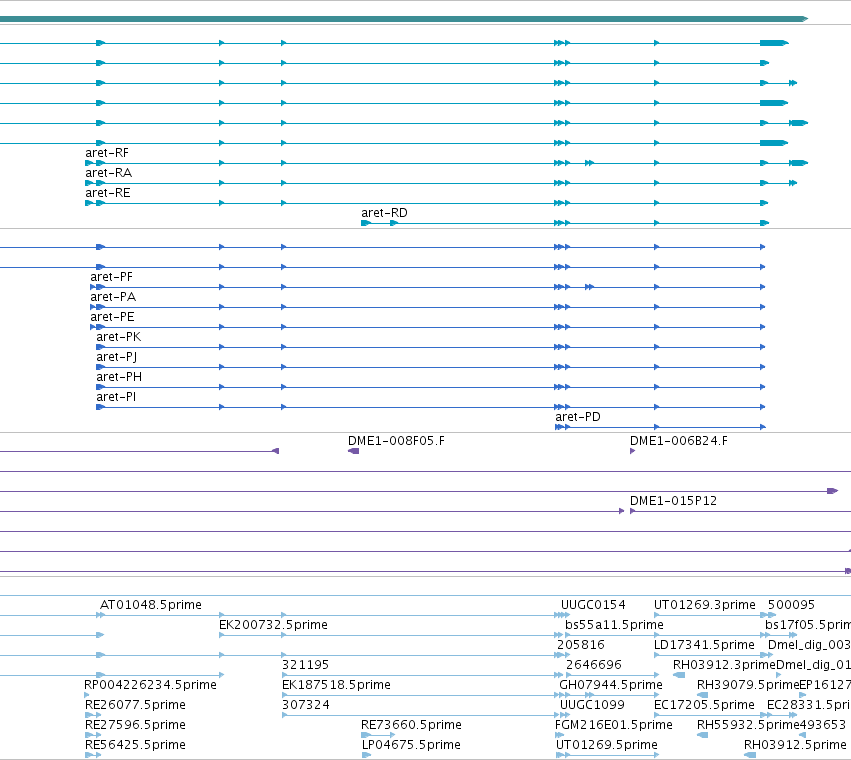
Task: Select the aret-RE transcript label
Action: 108,193
